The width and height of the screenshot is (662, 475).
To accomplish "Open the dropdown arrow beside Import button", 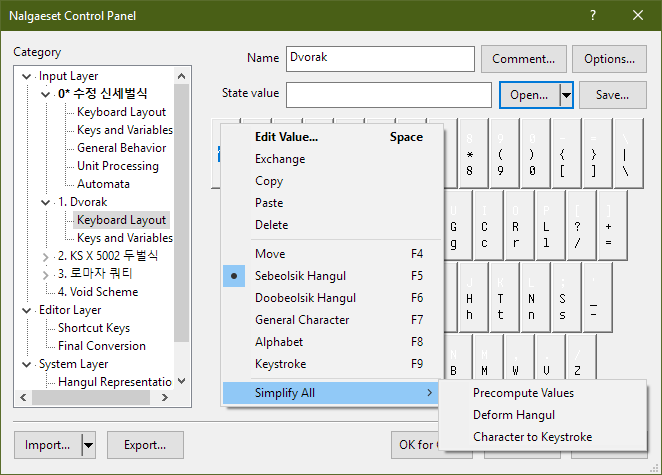I will tap(89, 445).
